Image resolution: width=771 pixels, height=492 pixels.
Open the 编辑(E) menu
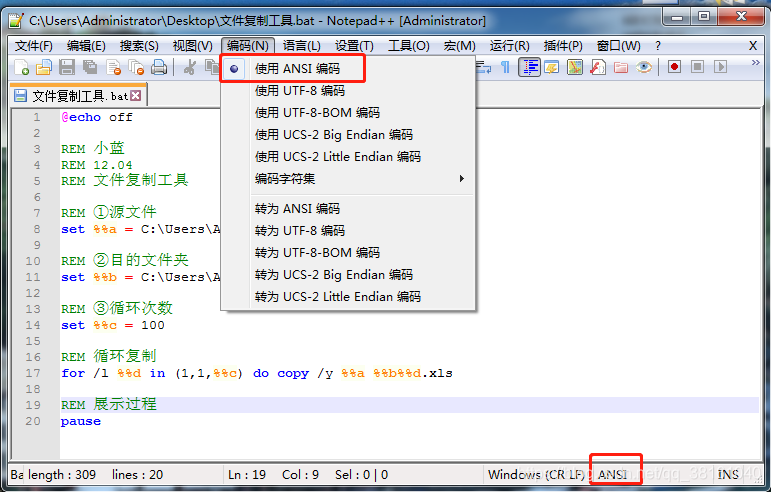tap(86, 46)
